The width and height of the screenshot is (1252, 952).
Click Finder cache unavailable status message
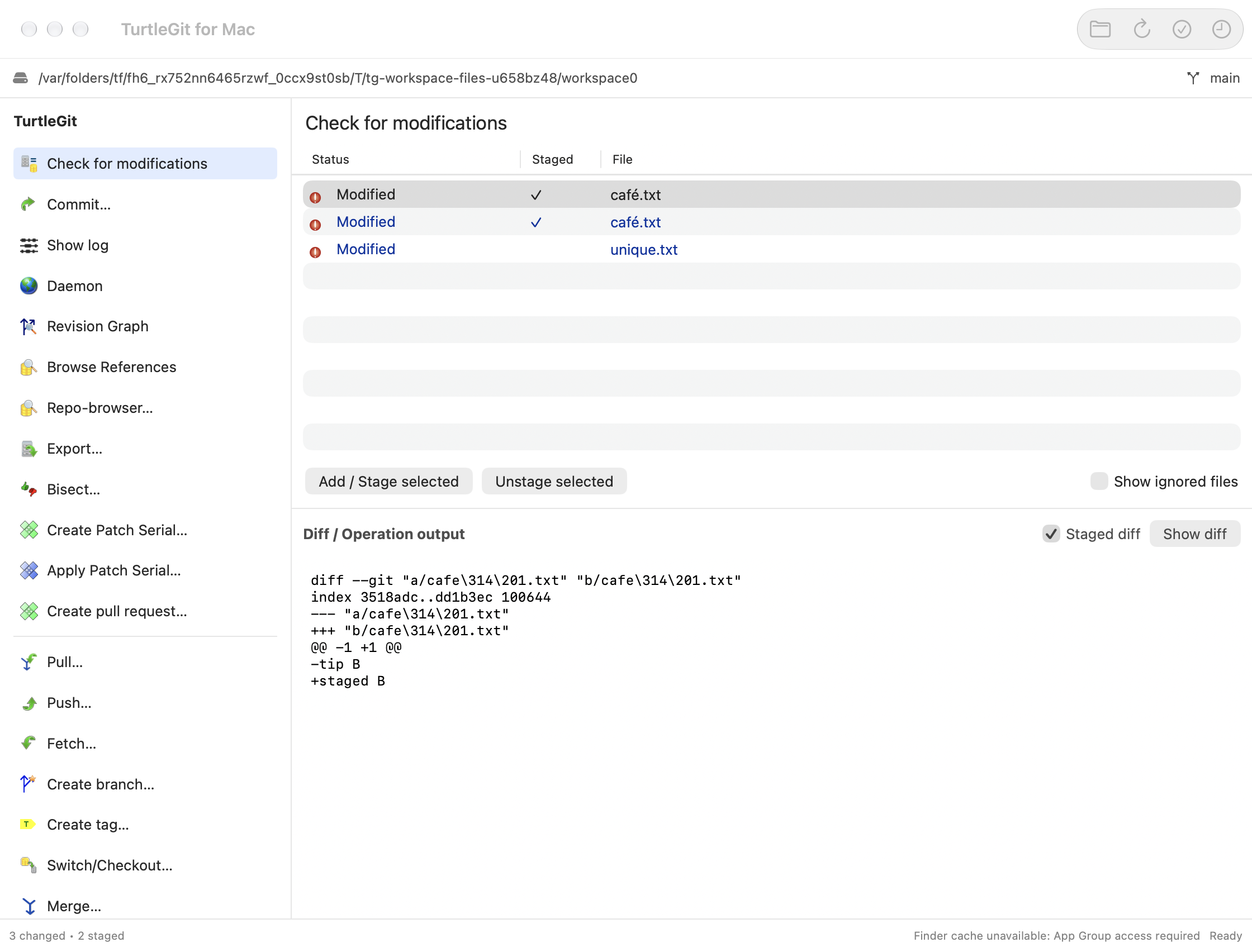pyautogui.click(x=1056, y=936)
